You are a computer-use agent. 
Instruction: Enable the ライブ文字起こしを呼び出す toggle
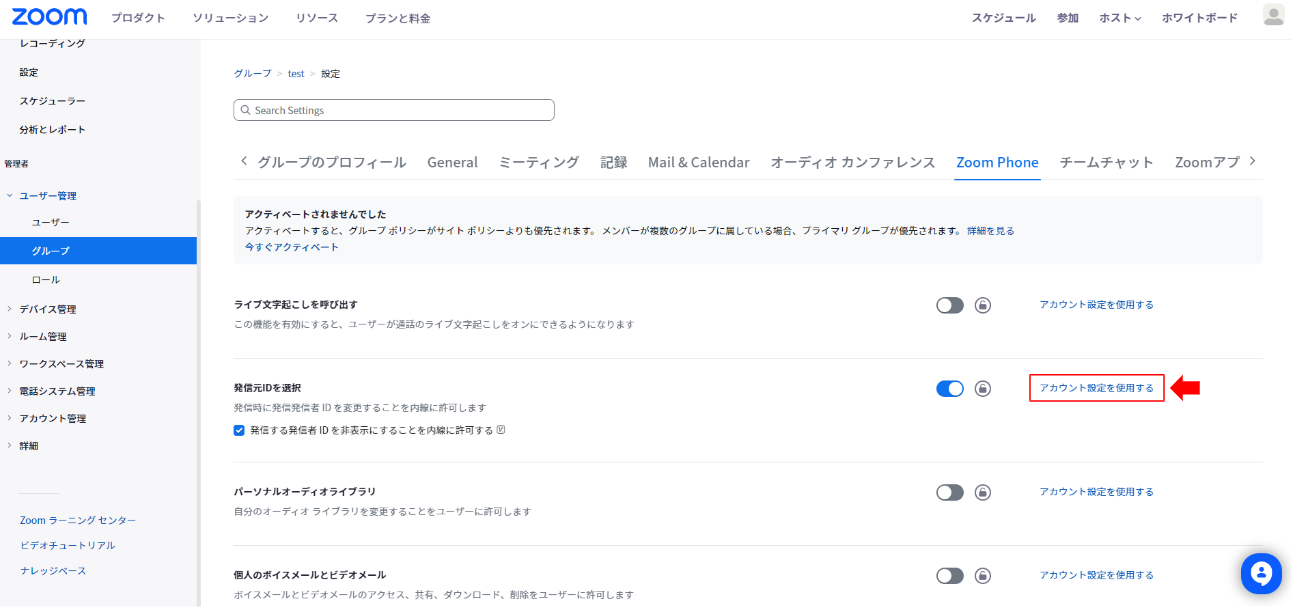(x=950, y=305)
